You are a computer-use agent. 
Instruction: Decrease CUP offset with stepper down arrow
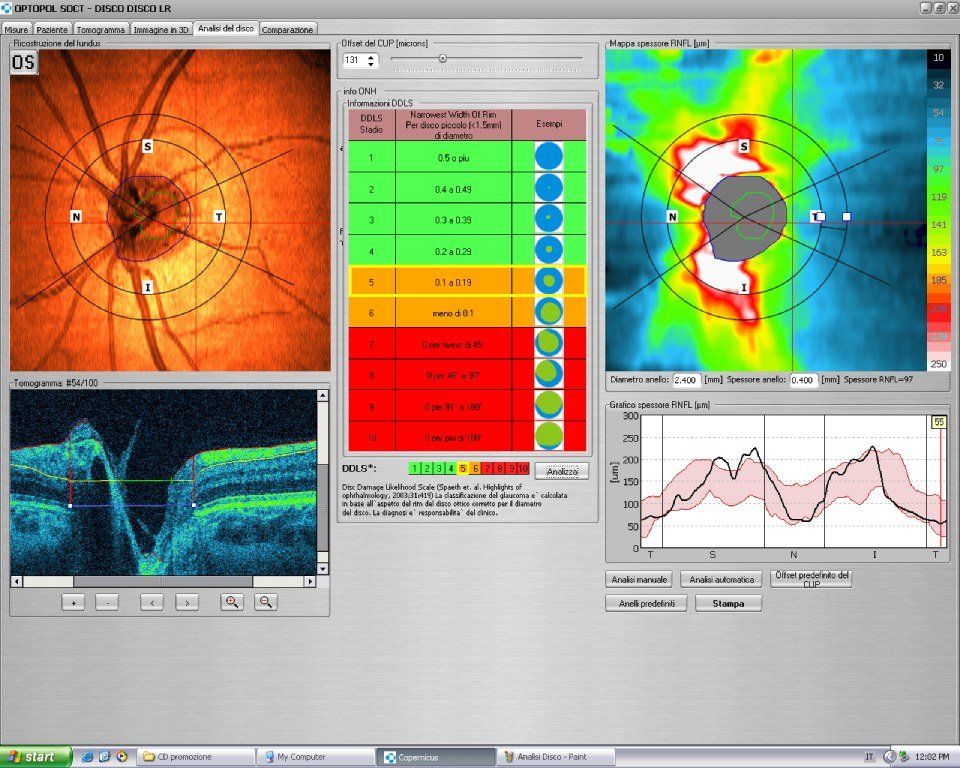click(x=372, y=65)
